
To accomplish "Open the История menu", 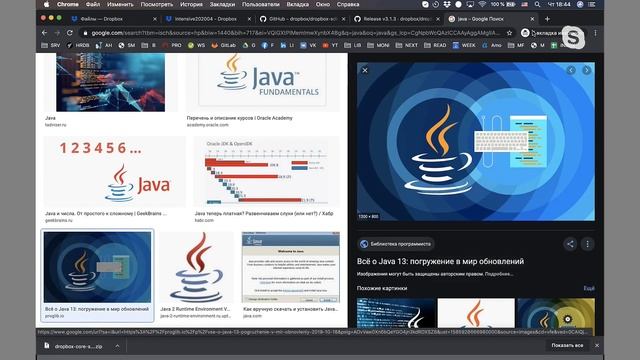I will pos(191,4).
